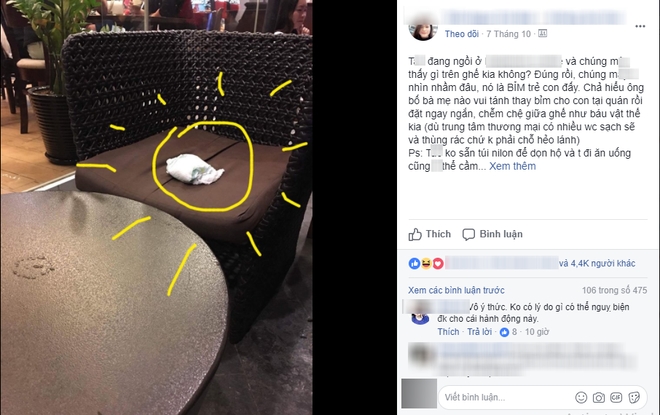This screenshot has height=415, width=660.
Task: Insert a GIF with the GIF icon
Action: (x=616, y=397)
